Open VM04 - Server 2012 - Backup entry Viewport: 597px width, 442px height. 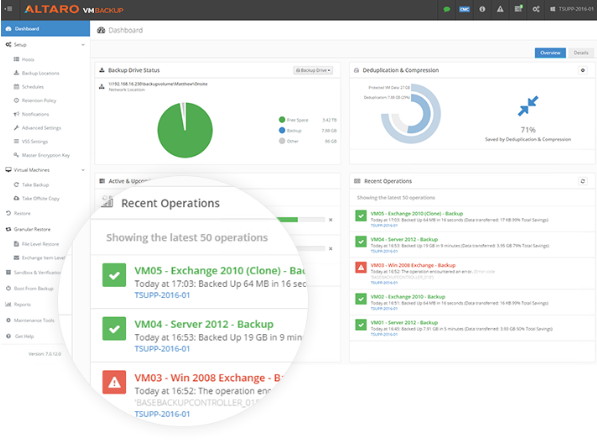(404, 239)
